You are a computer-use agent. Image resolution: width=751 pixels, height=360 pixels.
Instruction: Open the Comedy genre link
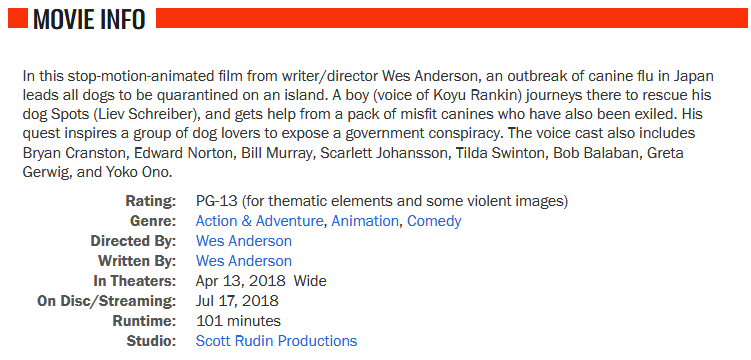(x=434, y=221)
